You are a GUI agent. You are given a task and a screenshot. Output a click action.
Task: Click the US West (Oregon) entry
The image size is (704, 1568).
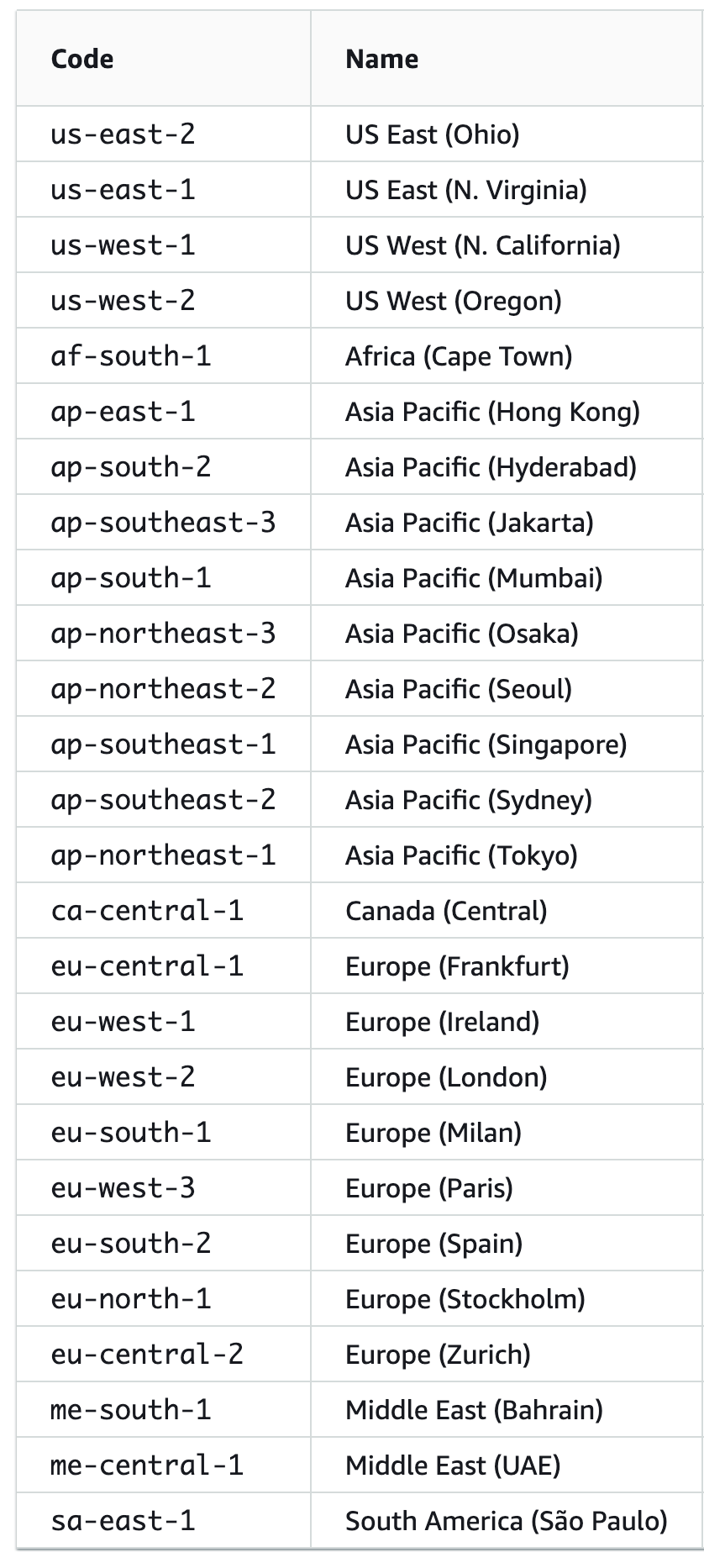(x=453, y=301)
